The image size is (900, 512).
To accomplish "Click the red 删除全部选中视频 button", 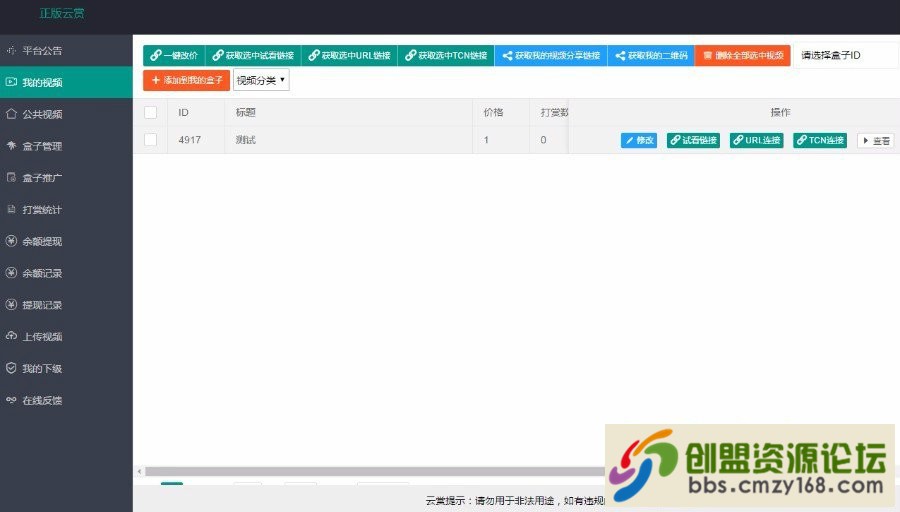I will [x=743, y=55].
